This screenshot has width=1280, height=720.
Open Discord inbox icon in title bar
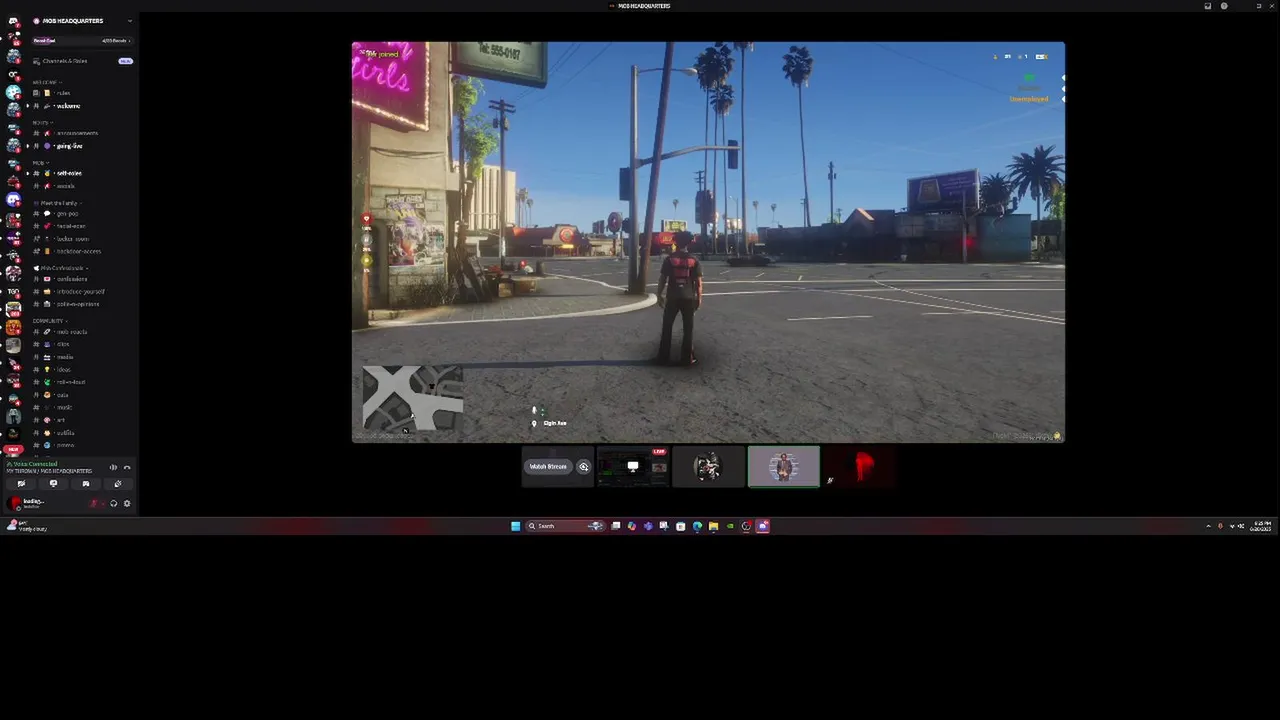coord(1207,6)
